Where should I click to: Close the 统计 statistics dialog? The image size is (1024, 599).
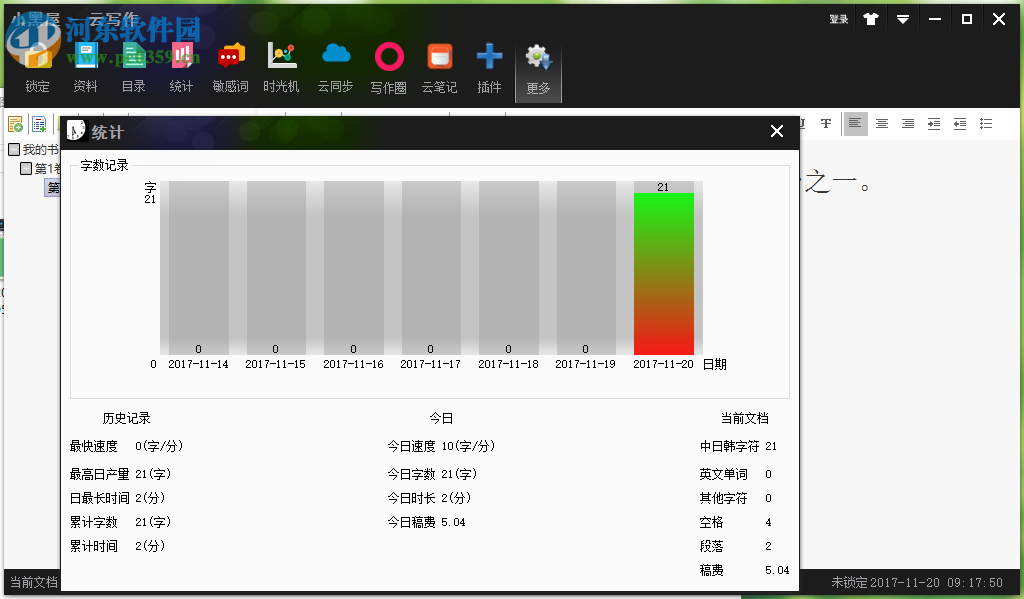[777, 131]
